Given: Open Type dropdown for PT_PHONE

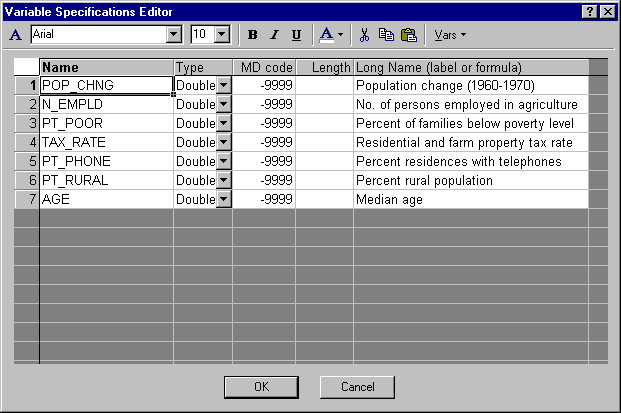Looking at the screenshot, I should 224,161.
